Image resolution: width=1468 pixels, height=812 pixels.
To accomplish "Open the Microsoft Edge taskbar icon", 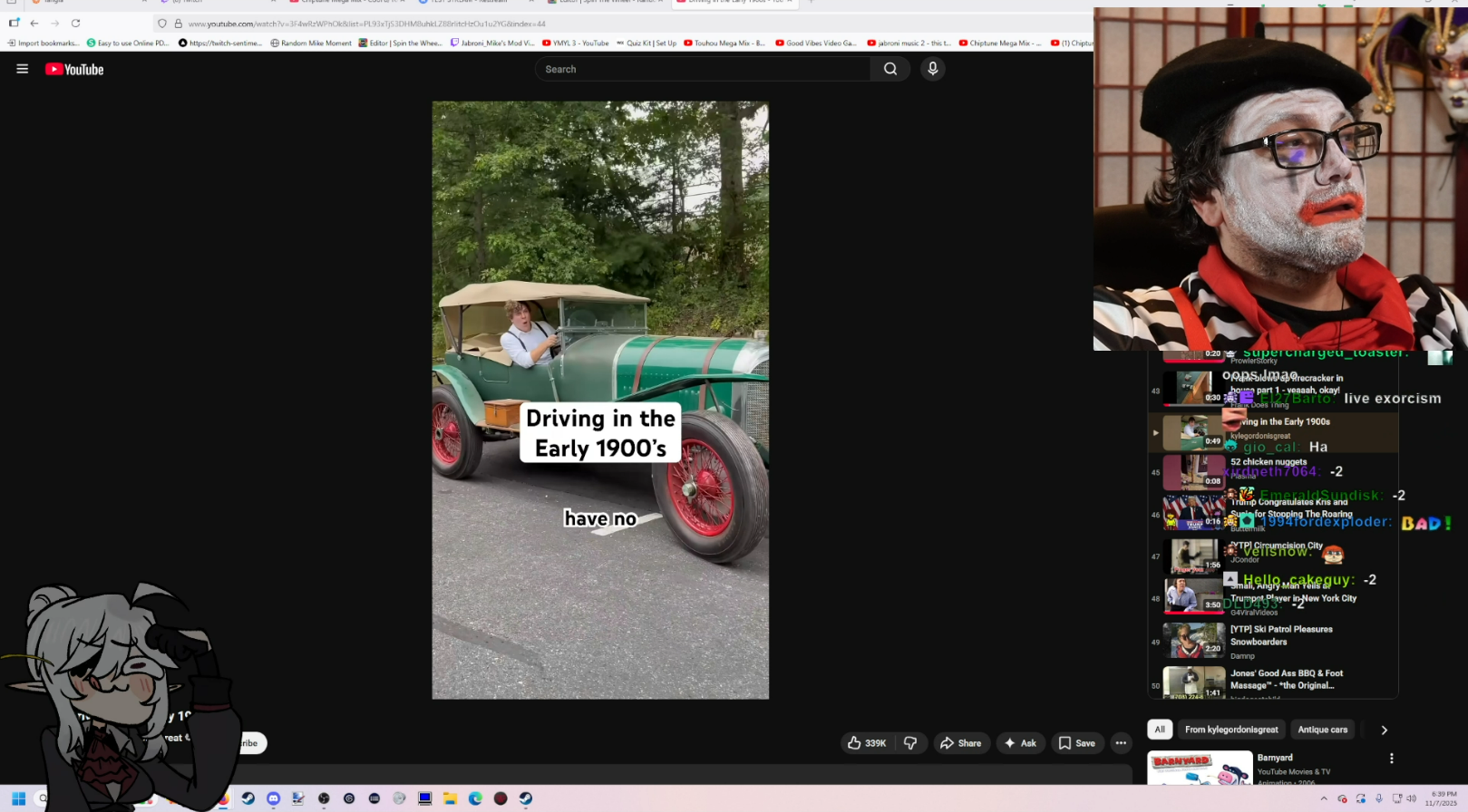I will click(475, 798).
